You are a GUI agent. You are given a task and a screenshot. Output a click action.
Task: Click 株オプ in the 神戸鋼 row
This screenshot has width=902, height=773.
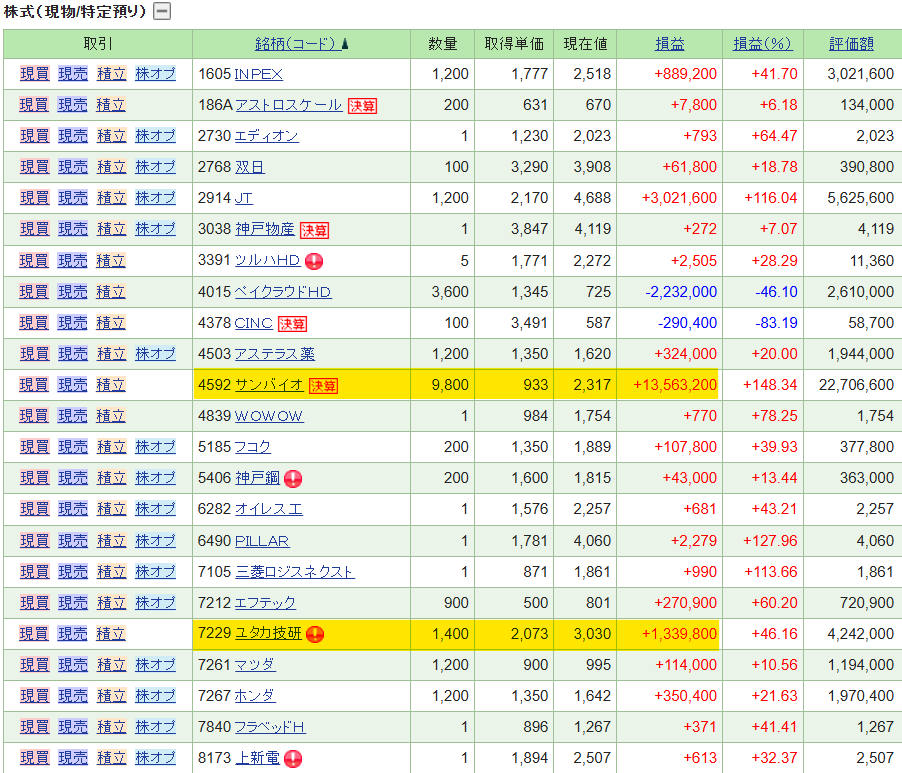155,479
